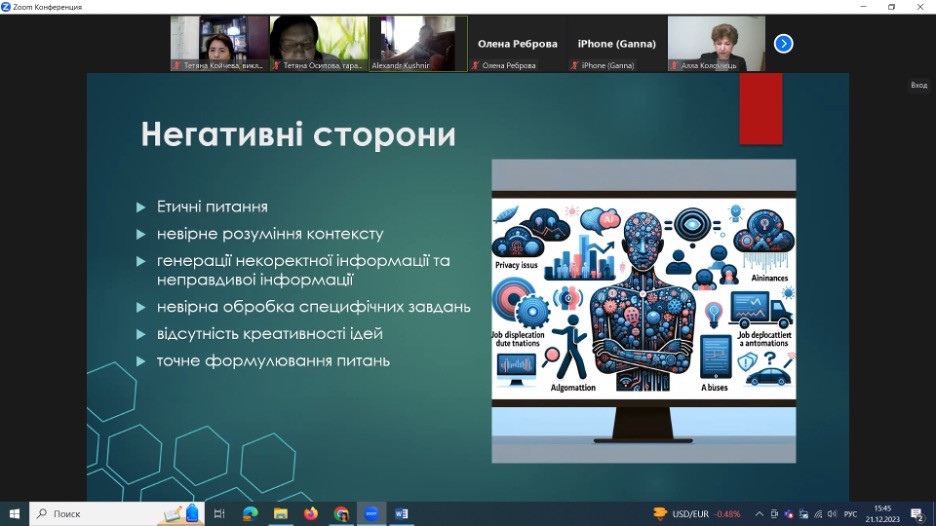
Task: Minimize the Zoom Конференция window
Action: point(863,7)
